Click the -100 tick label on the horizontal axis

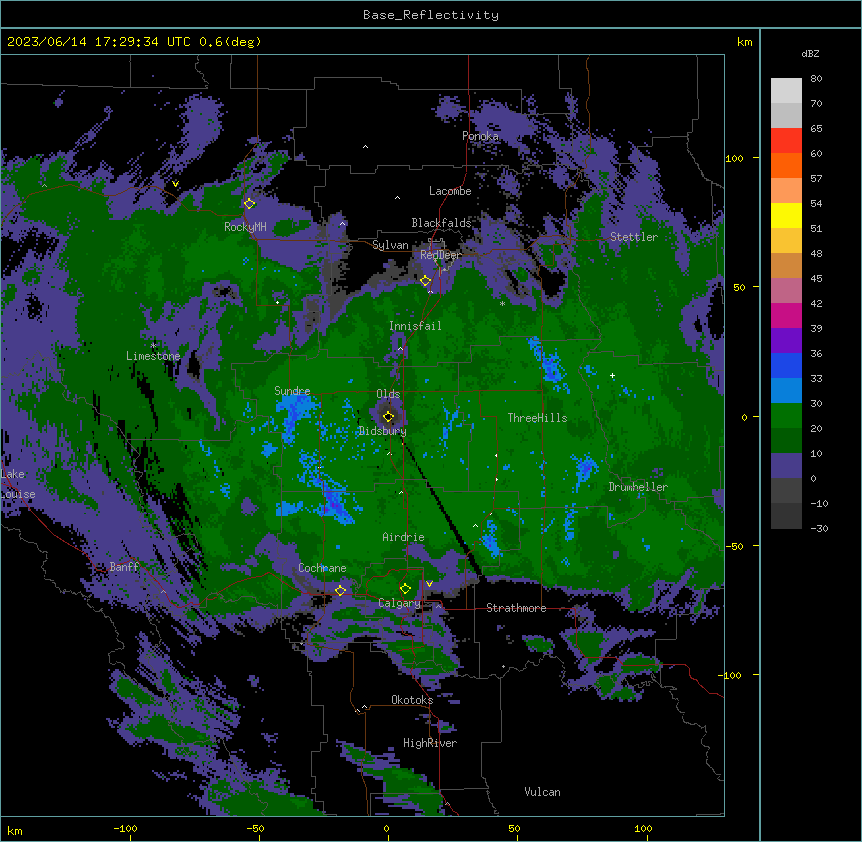[125, 828]
